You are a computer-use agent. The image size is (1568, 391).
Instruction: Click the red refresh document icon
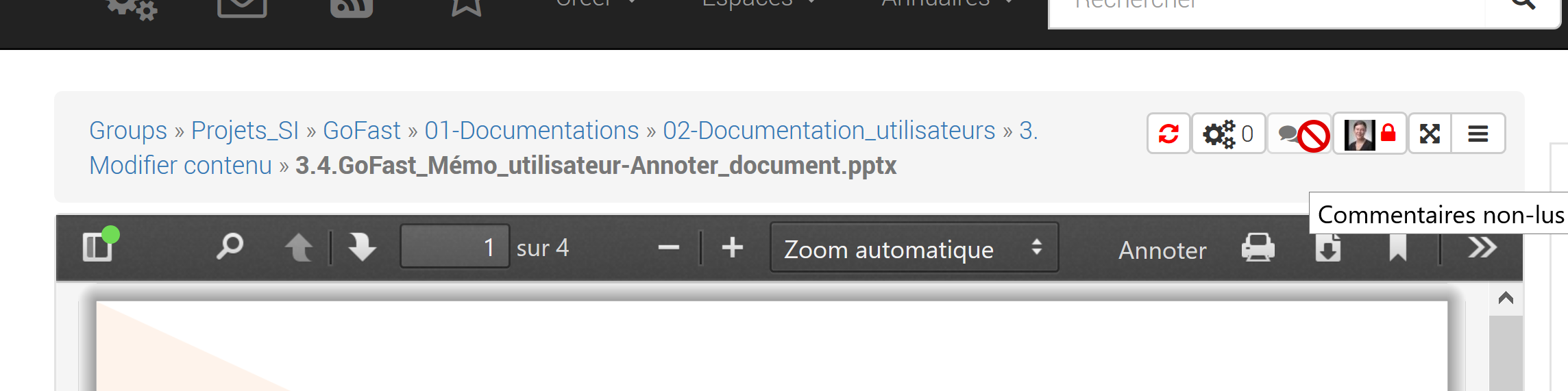(1168, 134)
